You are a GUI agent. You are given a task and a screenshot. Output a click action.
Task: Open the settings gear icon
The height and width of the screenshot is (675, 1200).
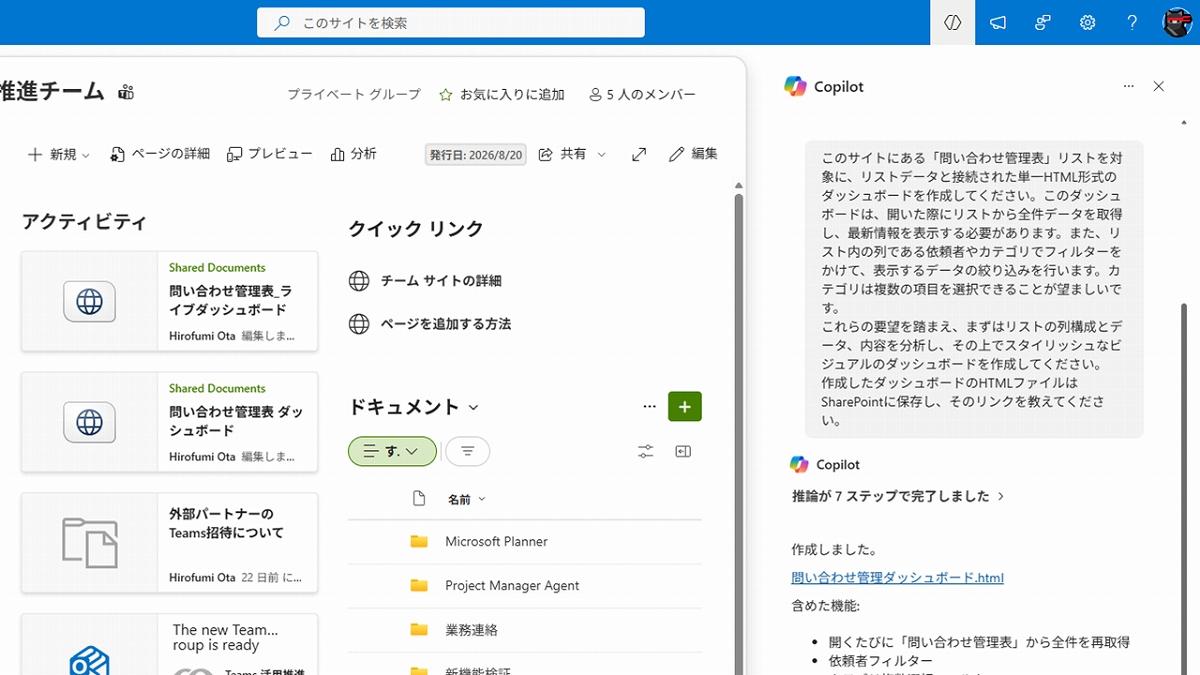[x=1088, y=22]
